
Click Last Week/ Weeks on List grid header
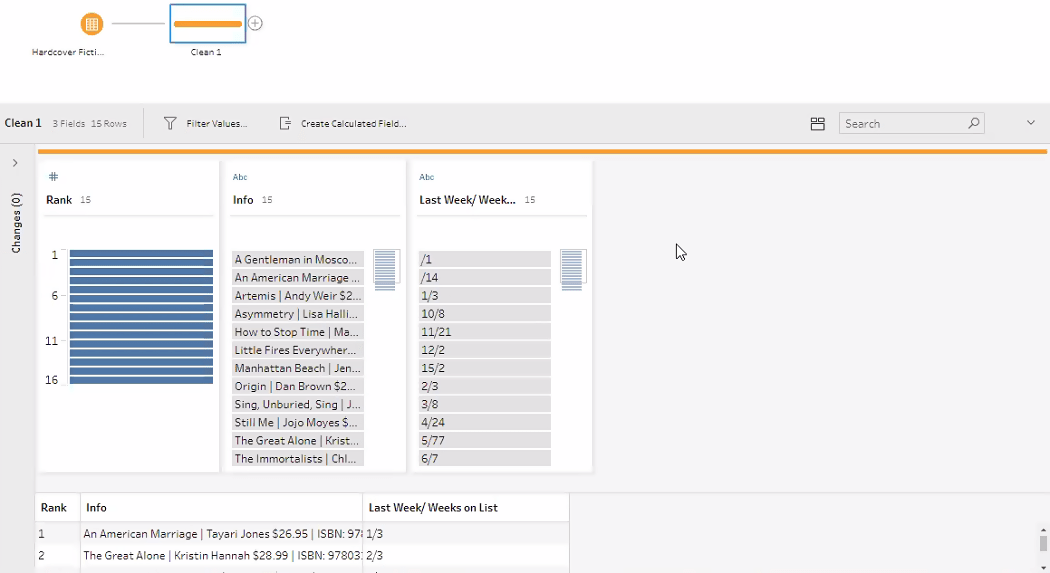tap(466, 507)
